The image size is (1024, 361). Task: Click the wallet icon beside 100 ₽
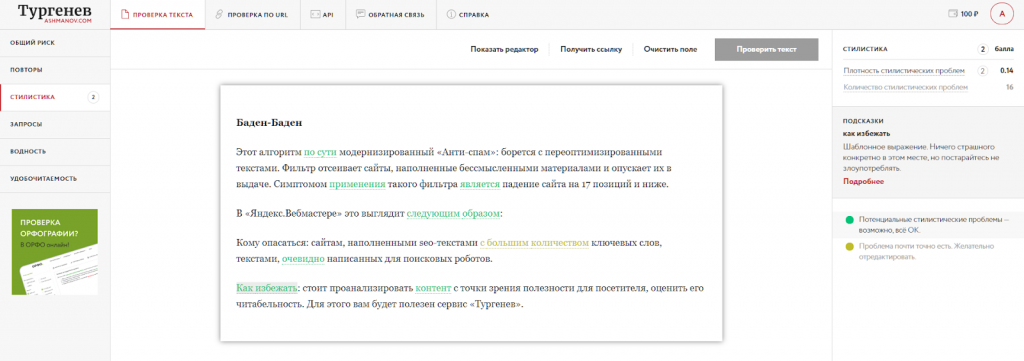click(x=952, y=13)
